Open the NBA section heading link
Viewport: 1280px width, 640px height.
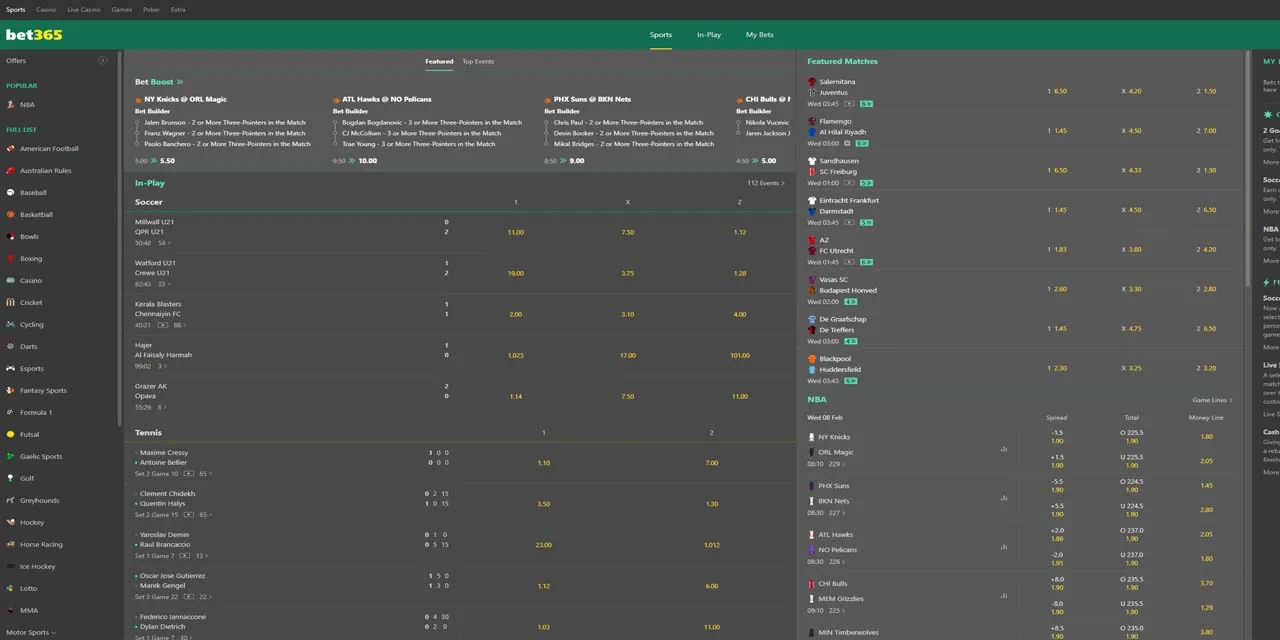[x=817, y=400]
